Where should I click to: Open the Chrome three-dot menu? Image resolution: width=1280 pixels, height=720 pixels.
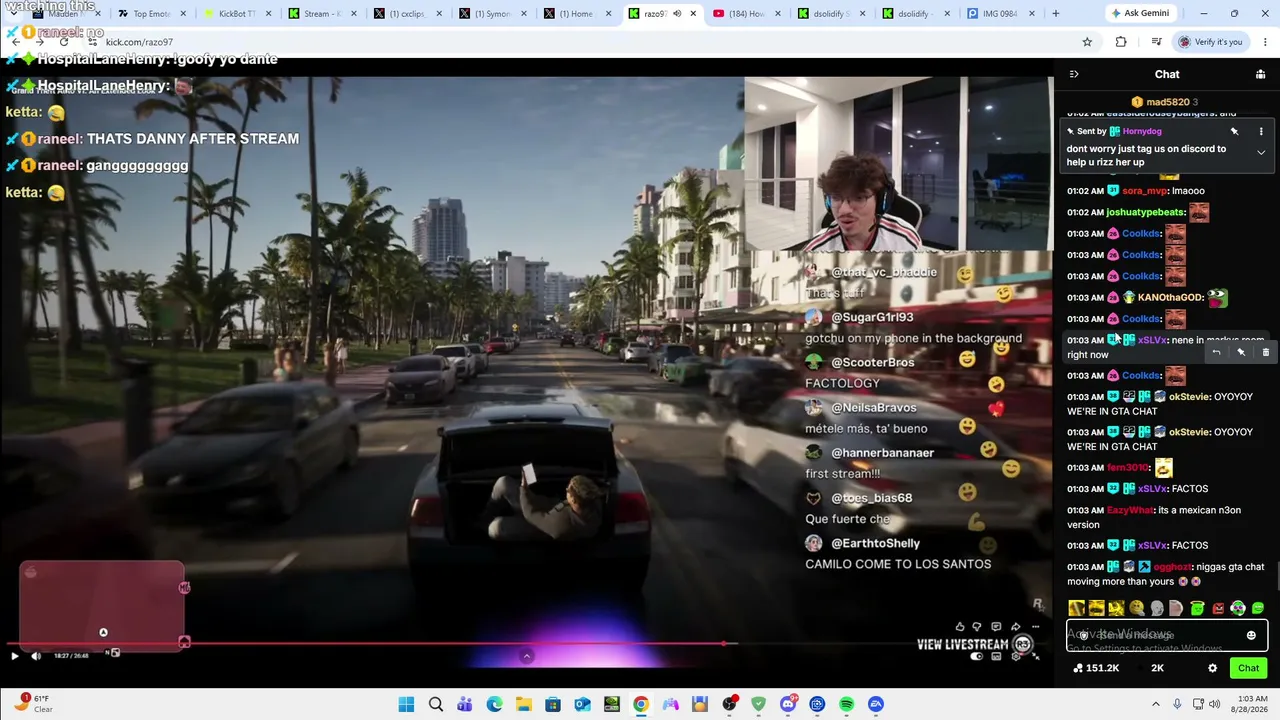tap(1266, 42)
